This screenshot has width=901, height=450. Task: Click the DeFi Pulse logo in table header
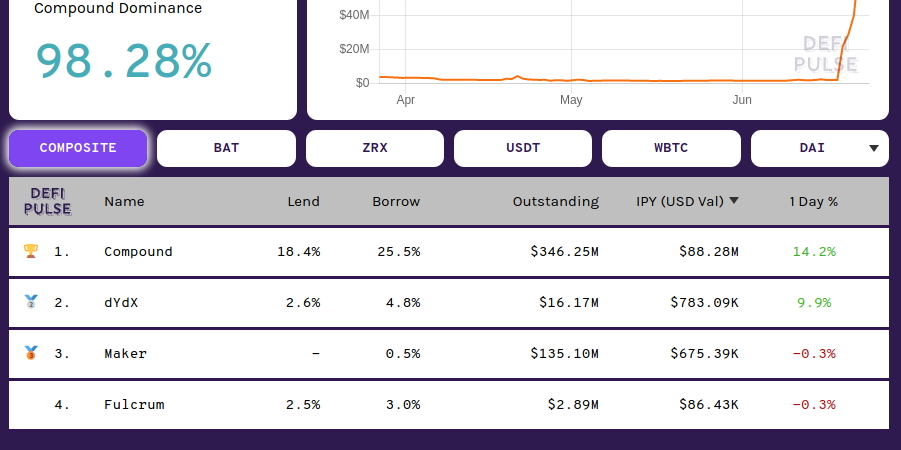(x=48, y=201)
